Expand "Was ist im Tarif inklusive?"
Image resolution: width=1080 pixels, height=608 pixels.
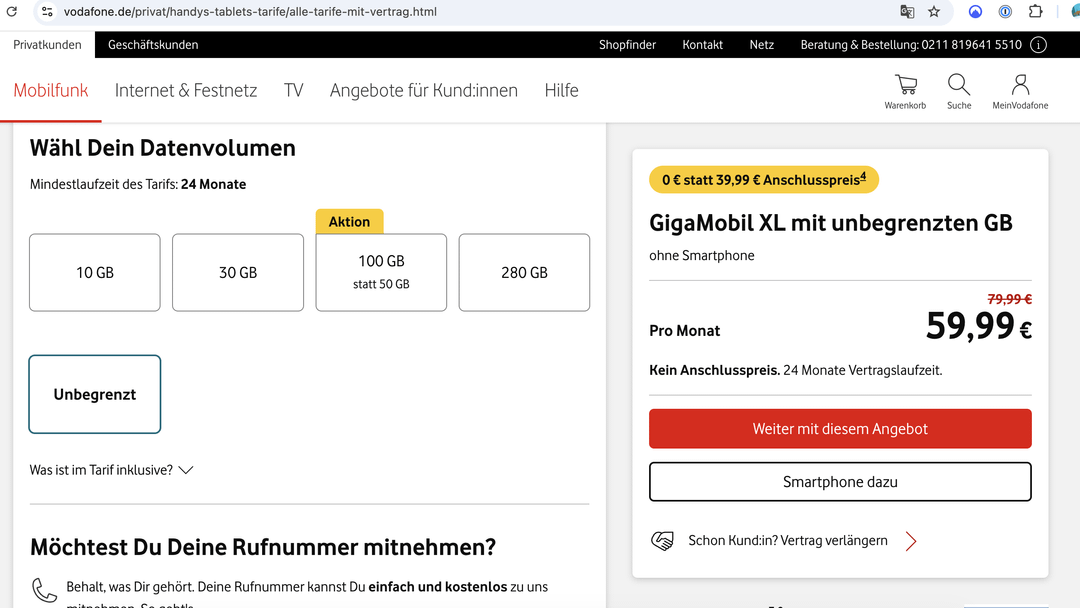111,470
